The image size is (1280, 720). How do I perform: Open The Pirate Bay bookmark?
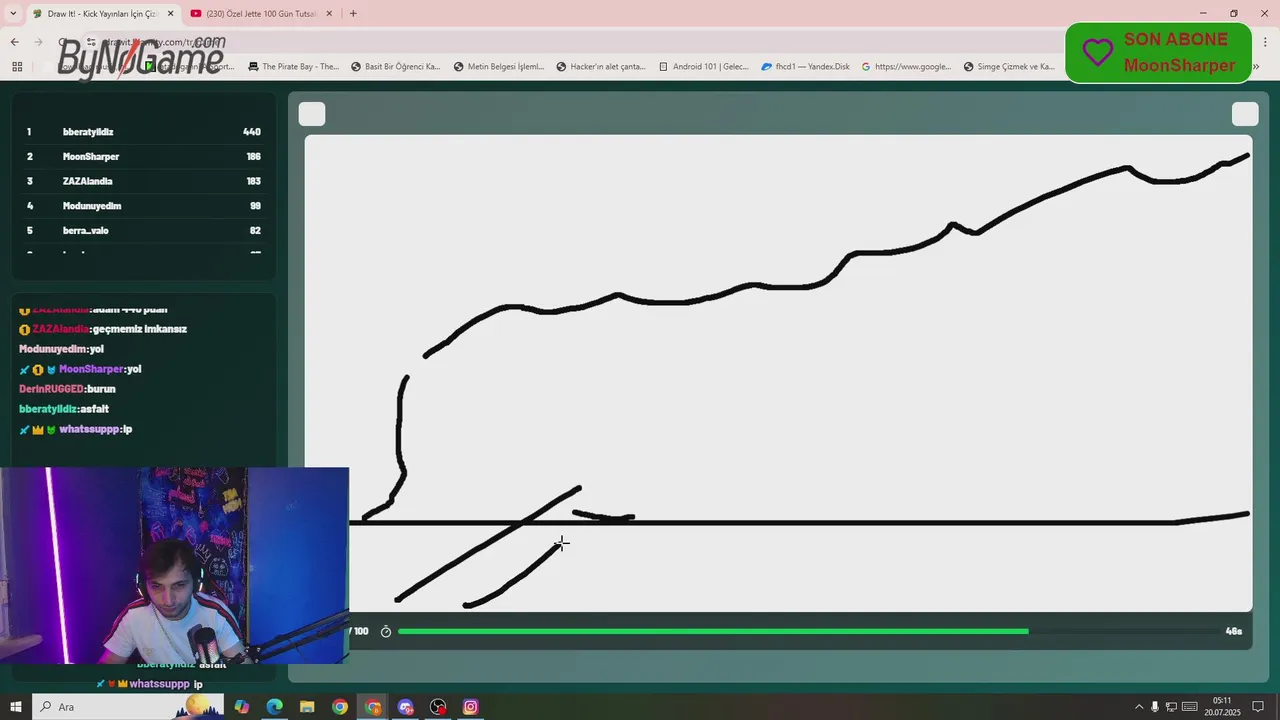coord(293,67)
